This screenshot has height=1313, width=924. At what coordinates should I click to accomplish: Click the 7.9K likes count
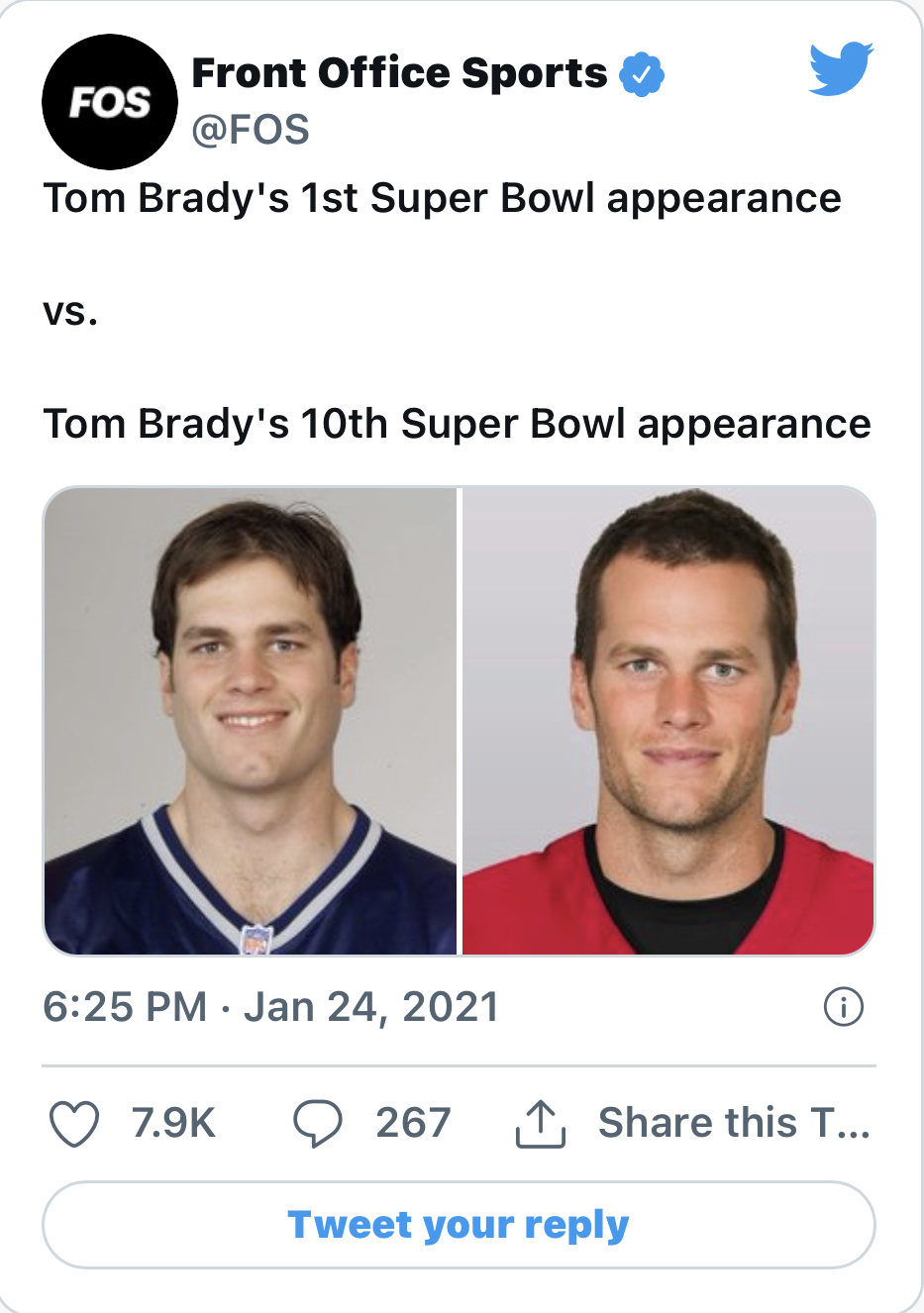point(173,1124)
